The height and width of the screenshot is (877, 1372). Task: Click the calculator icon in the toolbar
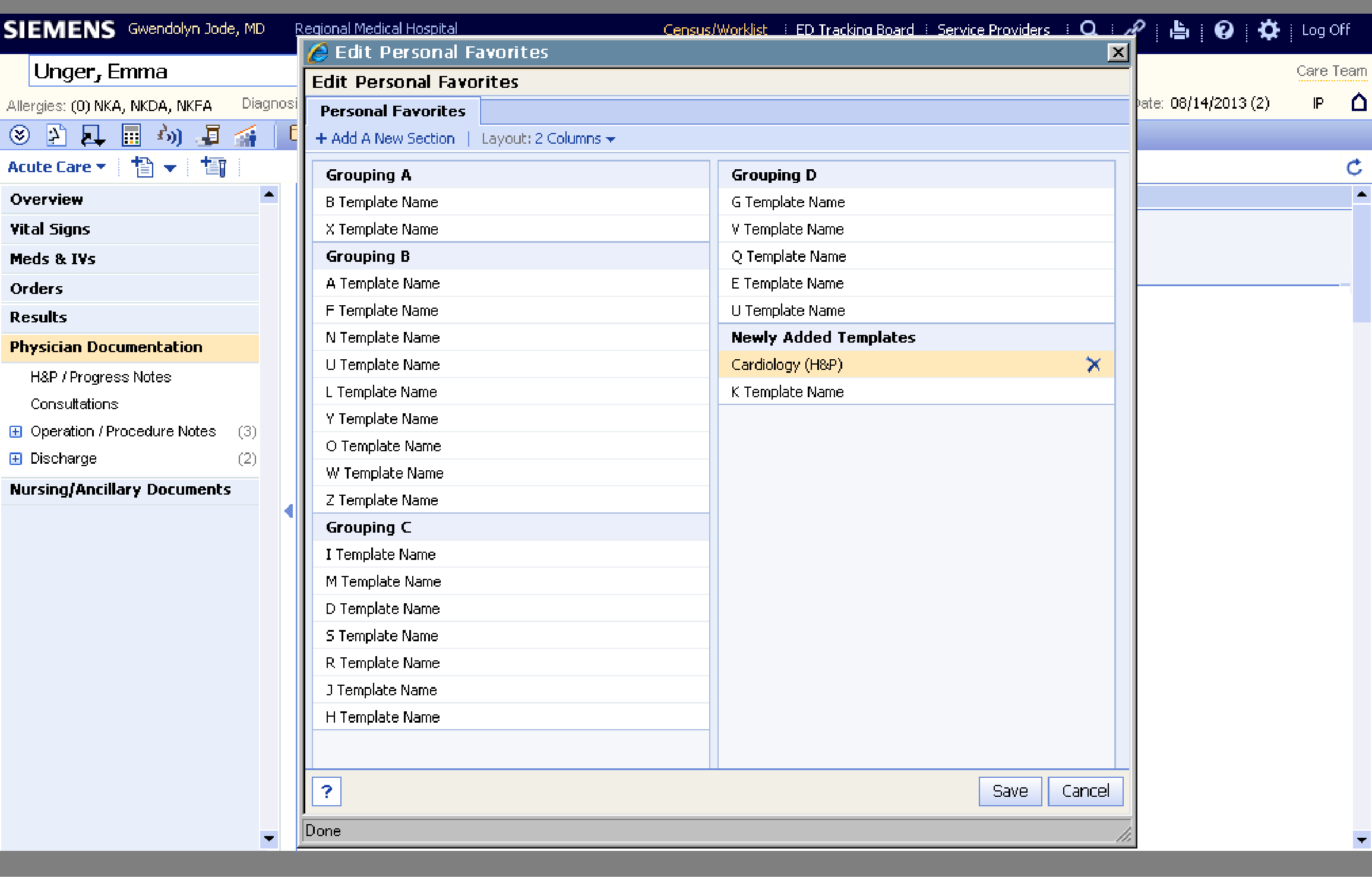click(131, 136)
